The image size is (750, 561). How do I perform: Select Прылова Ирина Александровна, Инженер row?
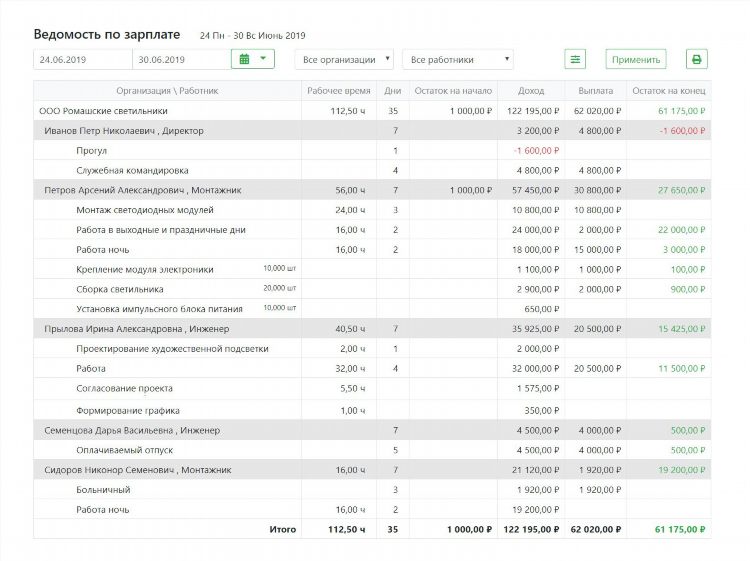click(372, 329)
